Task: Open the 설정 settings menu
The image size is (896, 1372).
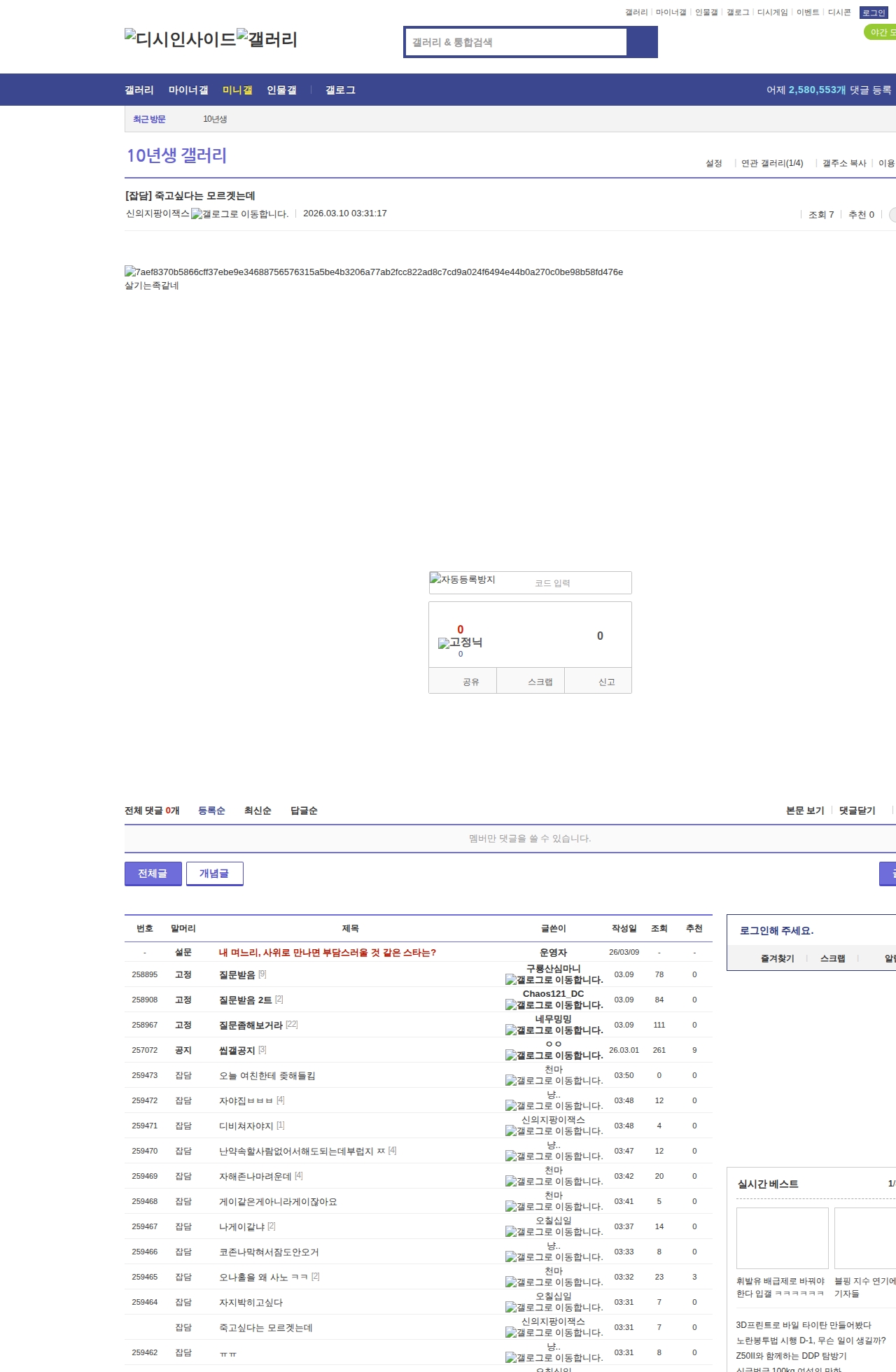Action: [713, 163]
